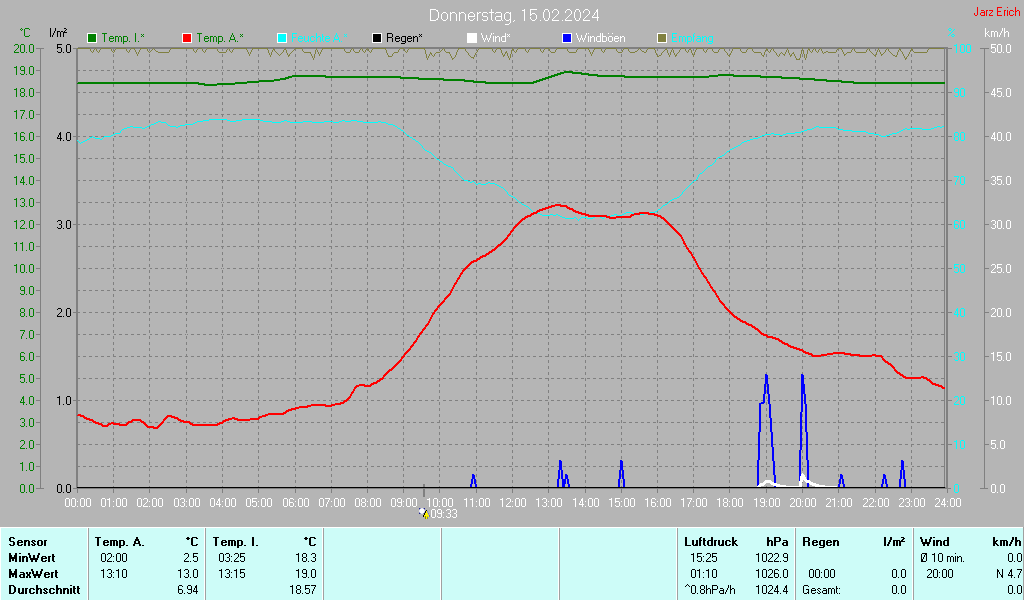Screen dimensions: 1024x600
Task: Click the Durchschnitt row label
Action: tap(40, 590)
